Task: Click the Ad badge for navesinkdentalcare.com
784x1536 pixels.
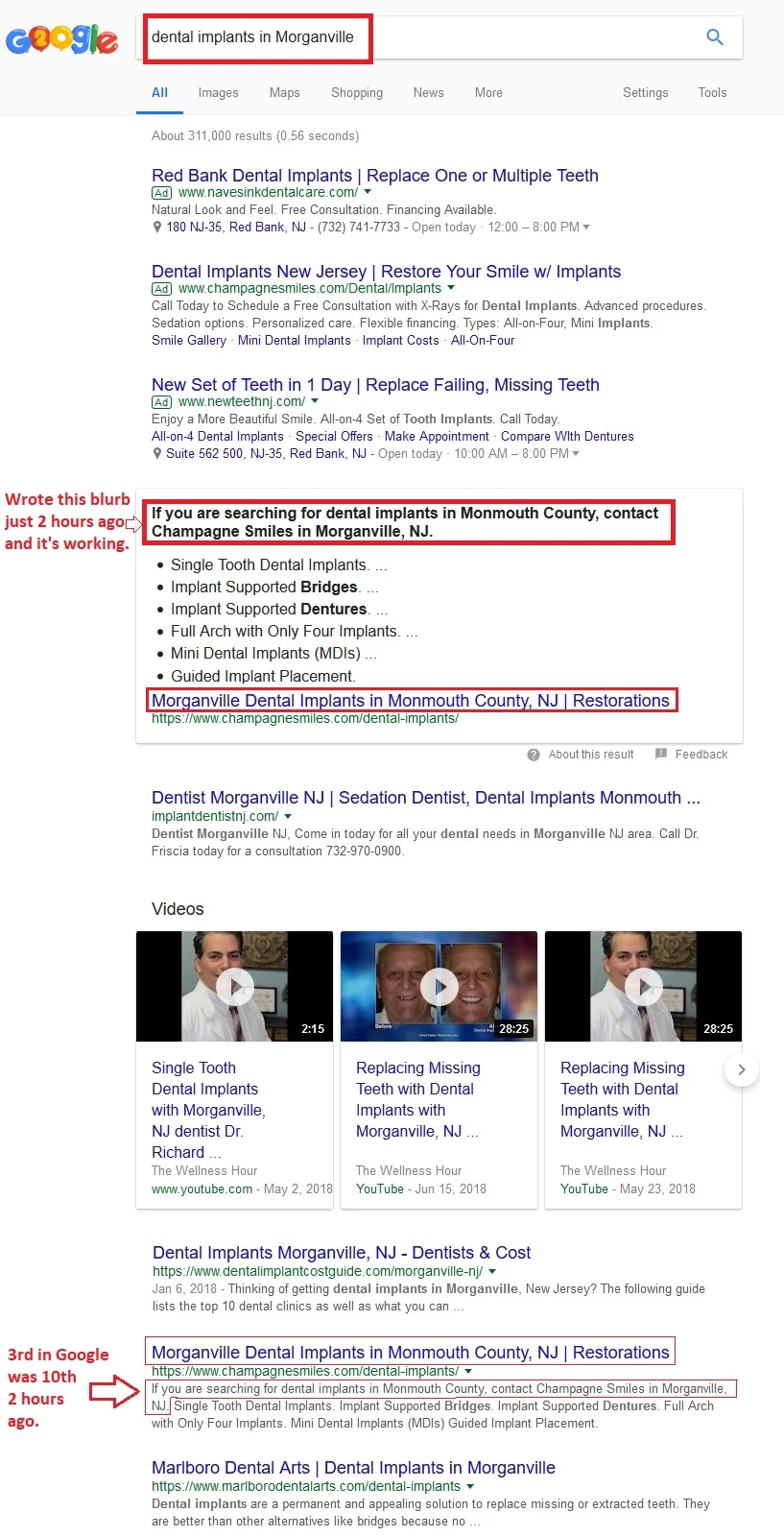Action: tap(162, 193)
